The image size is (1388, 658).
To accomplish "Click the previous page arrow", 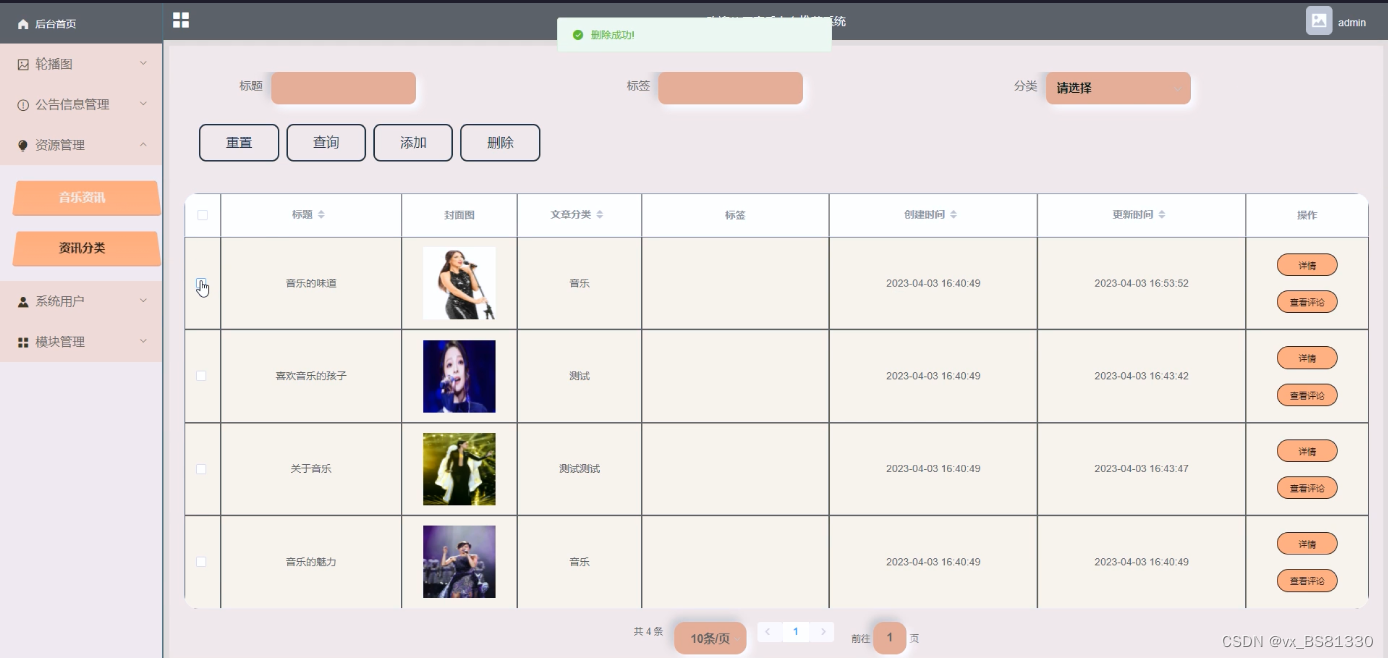I will point(768,632).
